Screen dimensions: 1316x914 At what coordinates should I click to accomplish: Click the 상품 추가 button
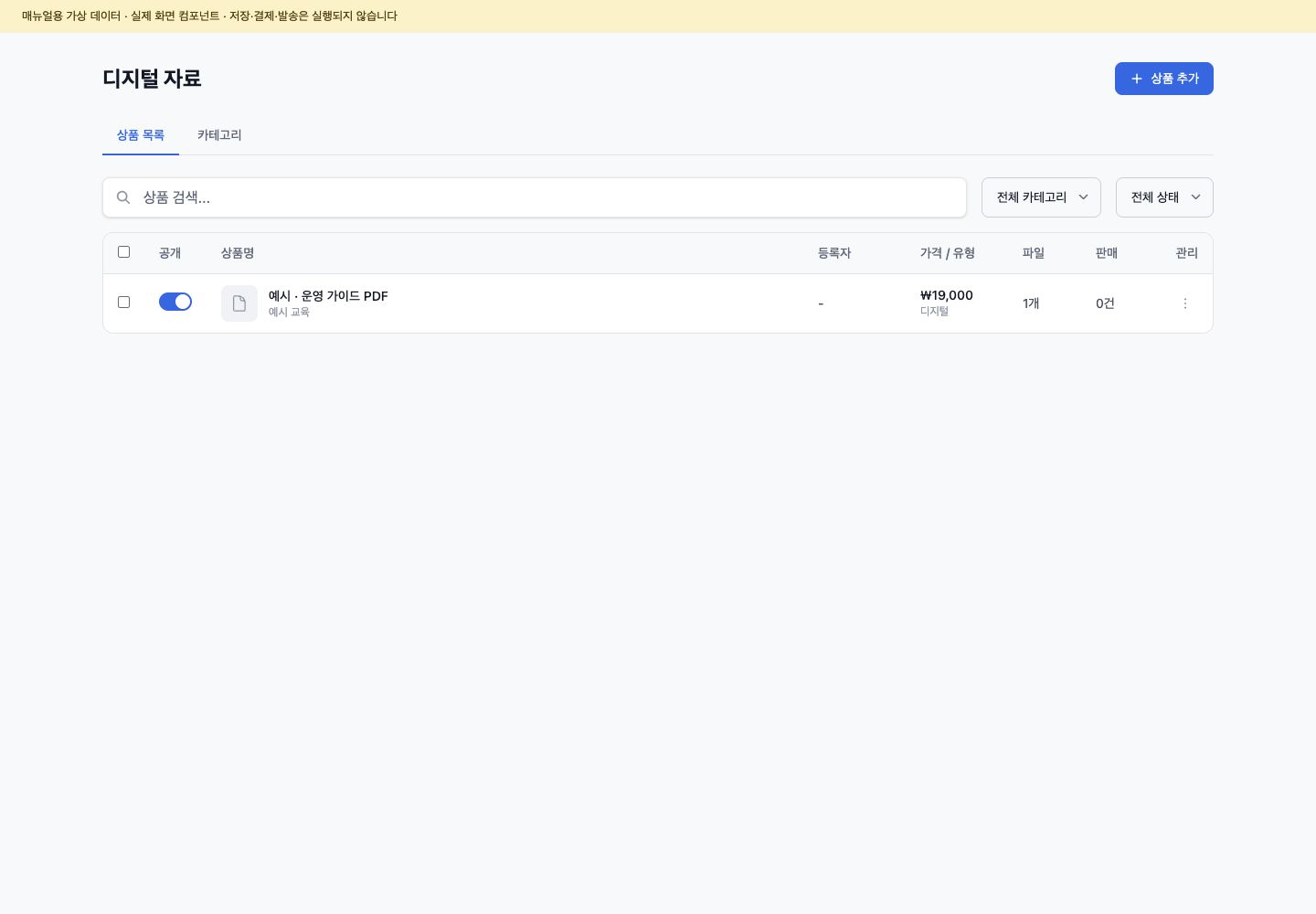click(x=1164, y=79)
